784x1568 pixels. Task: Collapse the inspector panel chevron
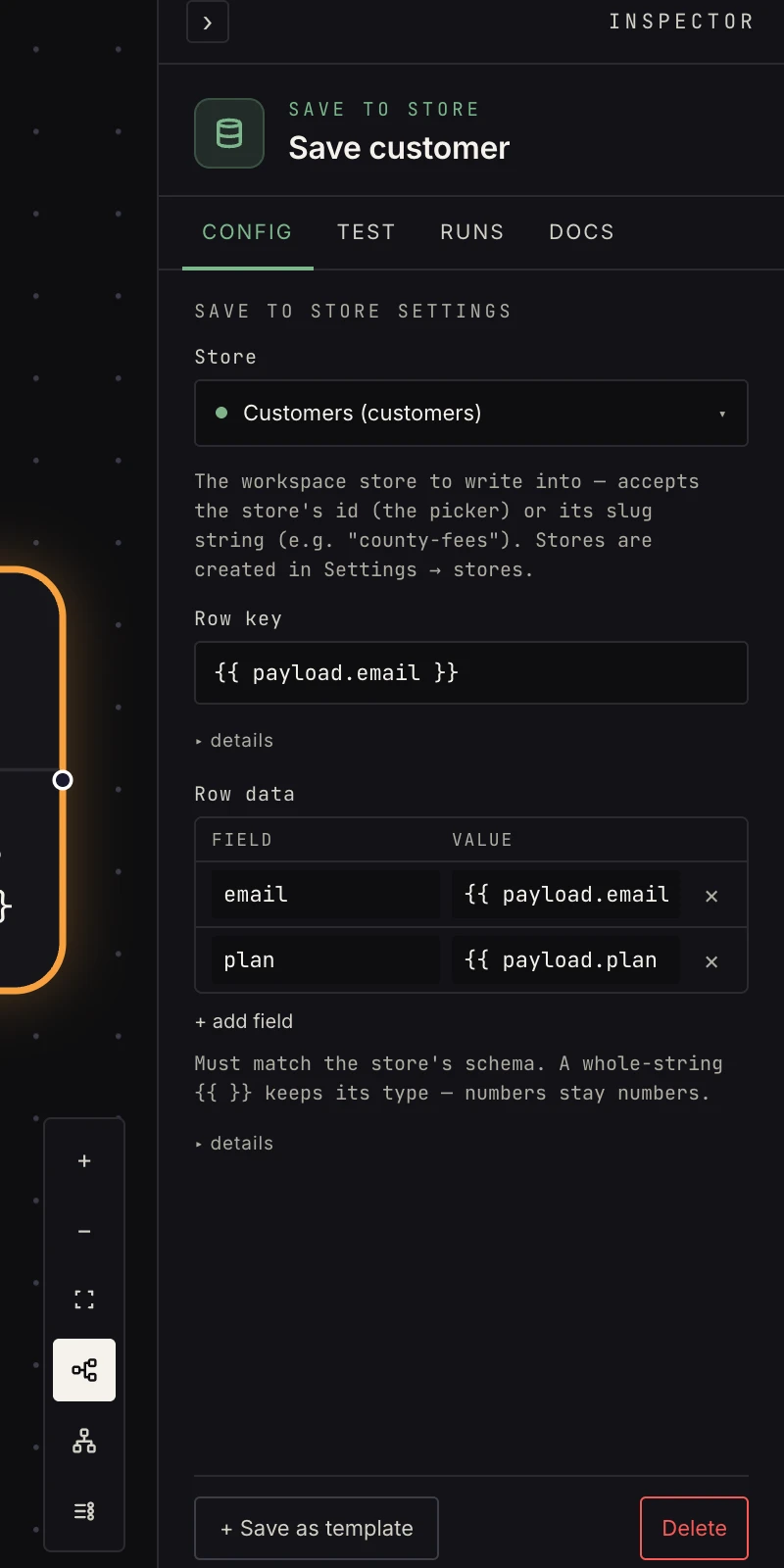(x=208, y=23)
